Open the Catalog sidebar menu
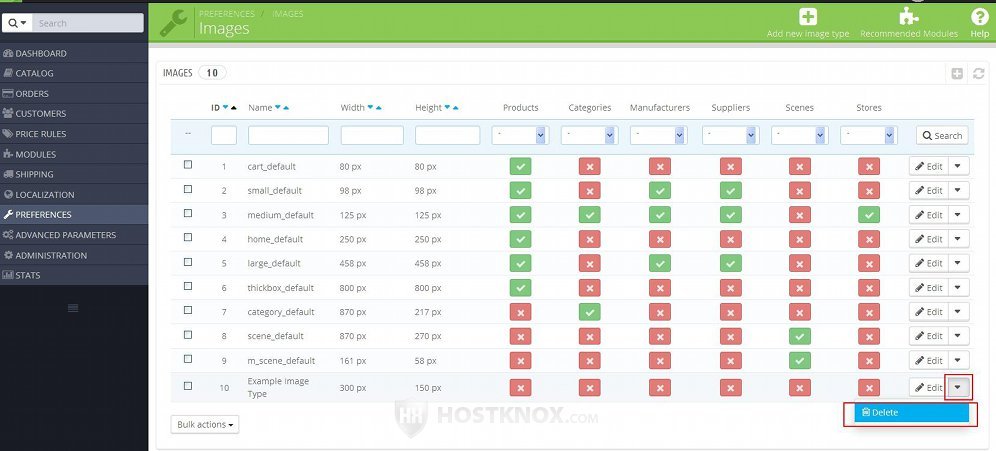Viewport: 996px width, 451px height. pyautogui.click(x=74, y=73)
